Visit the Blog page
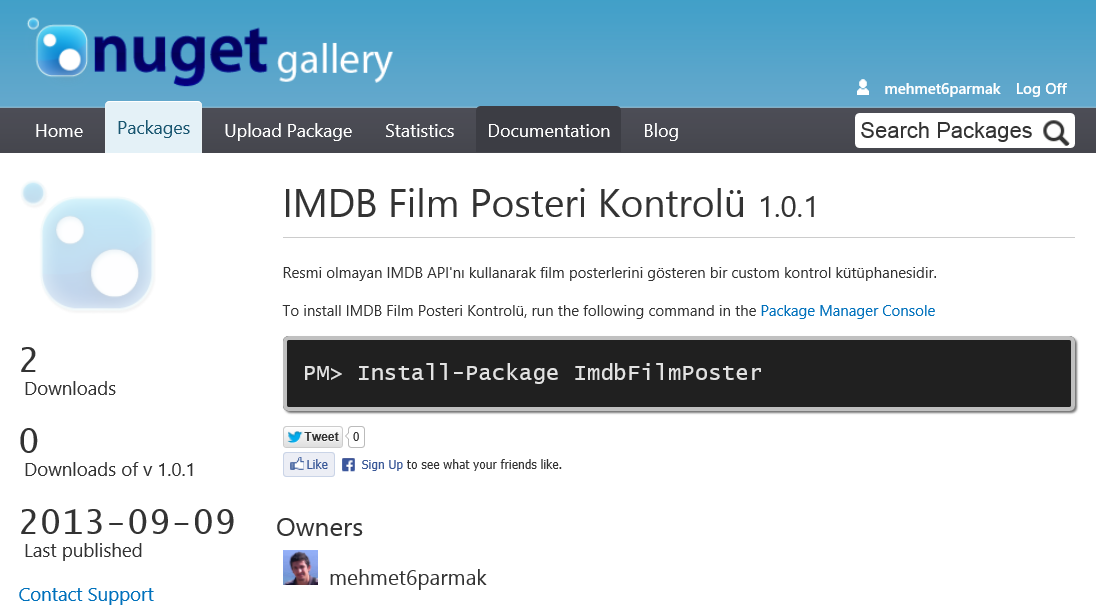 (661, 131)
